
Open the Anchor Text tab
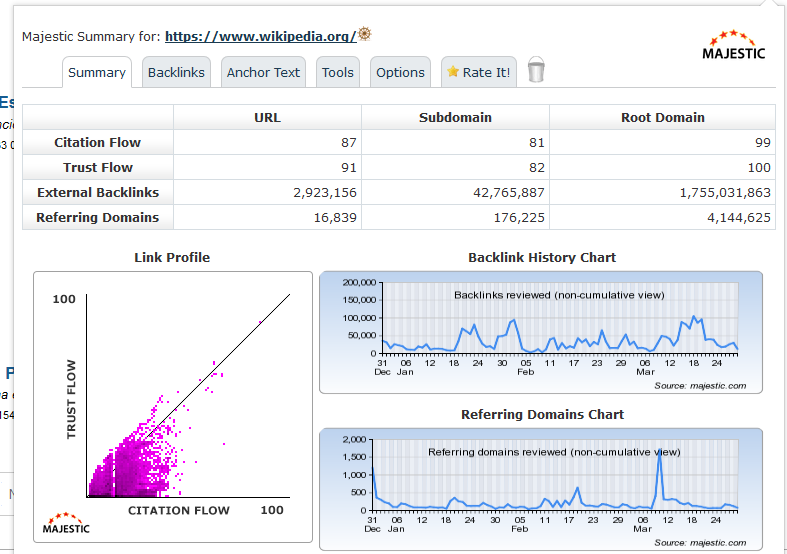point(263,72)
